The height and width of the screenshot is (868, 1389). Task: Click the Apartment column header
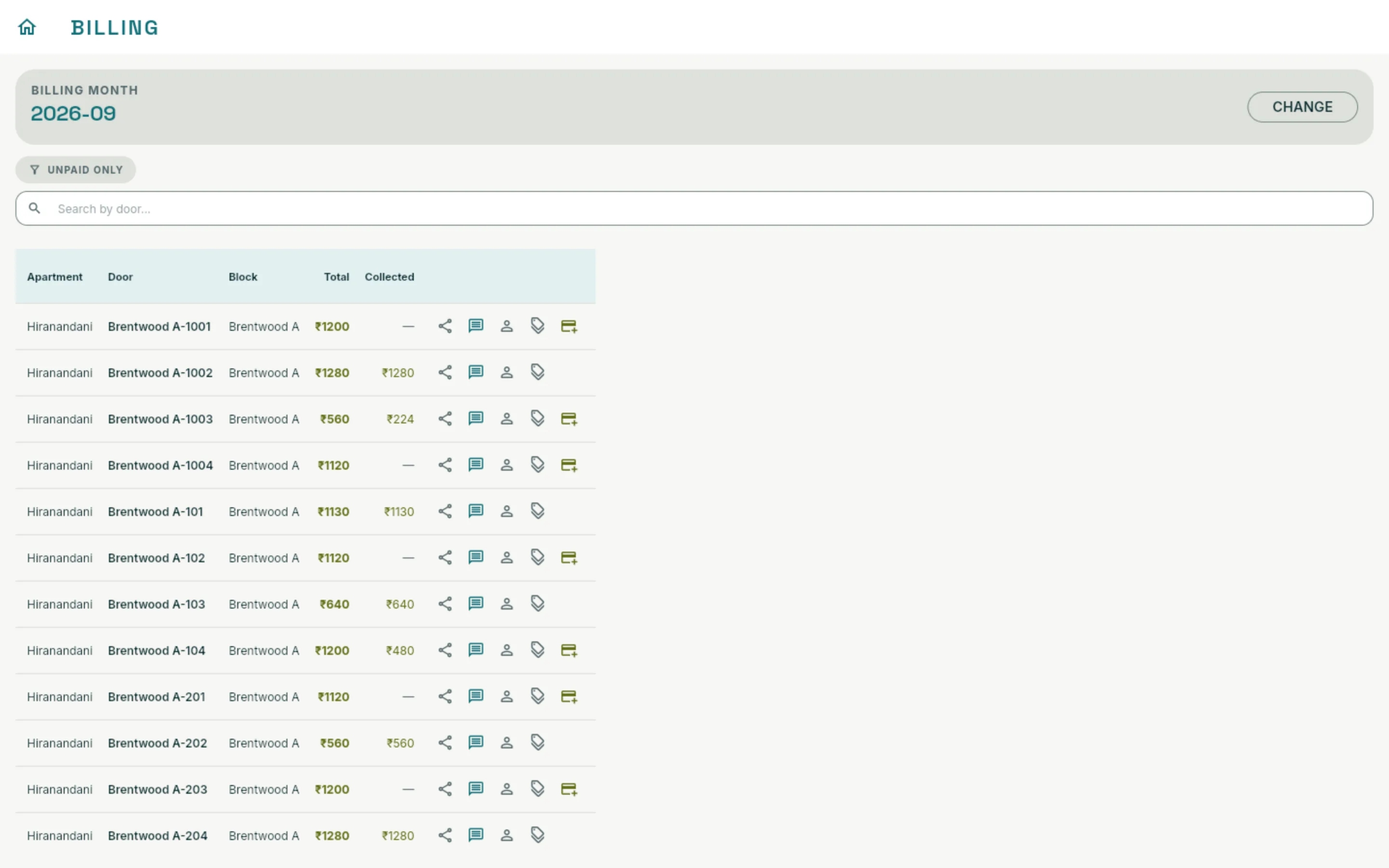coord(54,277)
